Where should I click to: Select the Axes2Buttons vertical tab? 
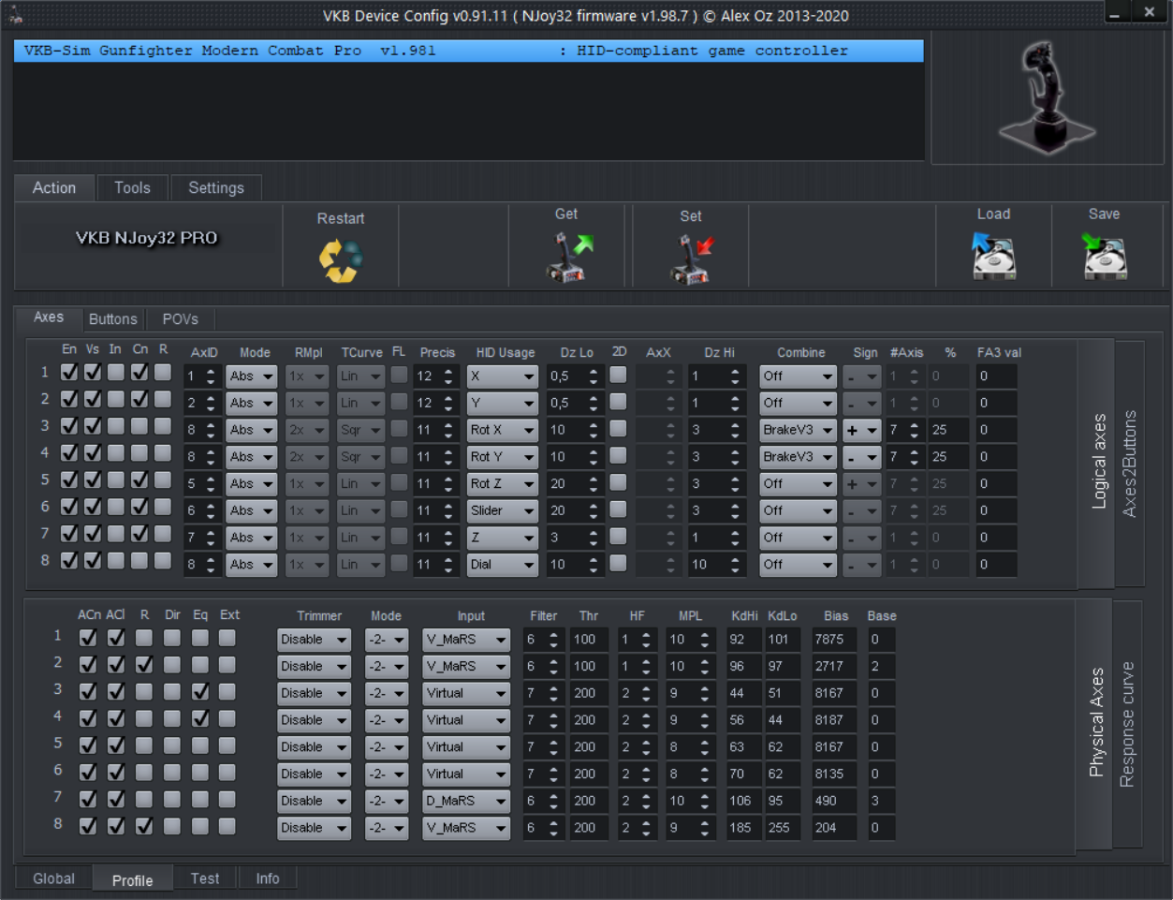coord(1130,463)
